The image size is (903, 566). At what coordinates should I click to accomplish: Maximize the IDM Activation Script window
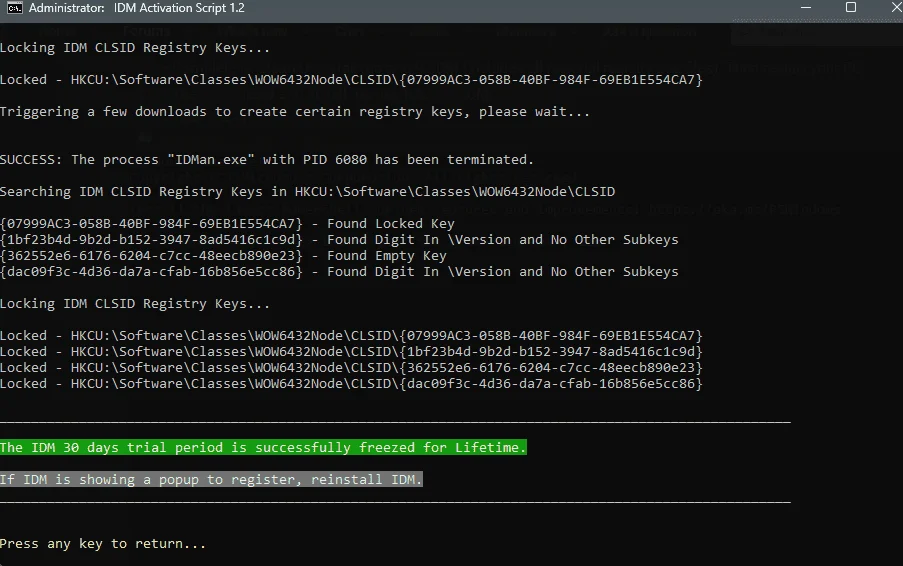pyautogui.click(x=851, y=7)
